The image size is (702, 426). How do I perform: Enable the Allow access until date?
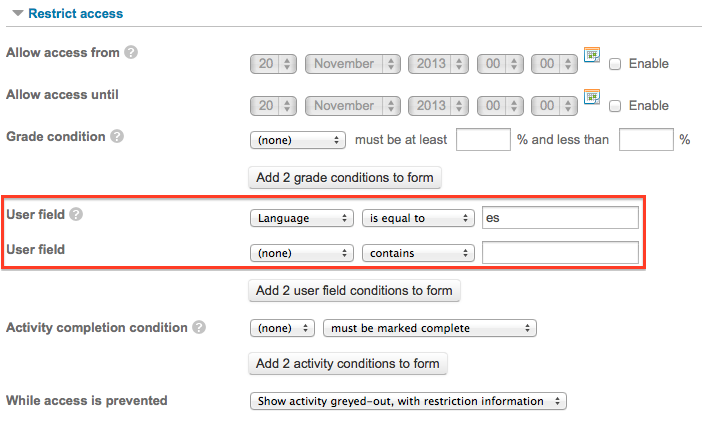coord(615,106)
